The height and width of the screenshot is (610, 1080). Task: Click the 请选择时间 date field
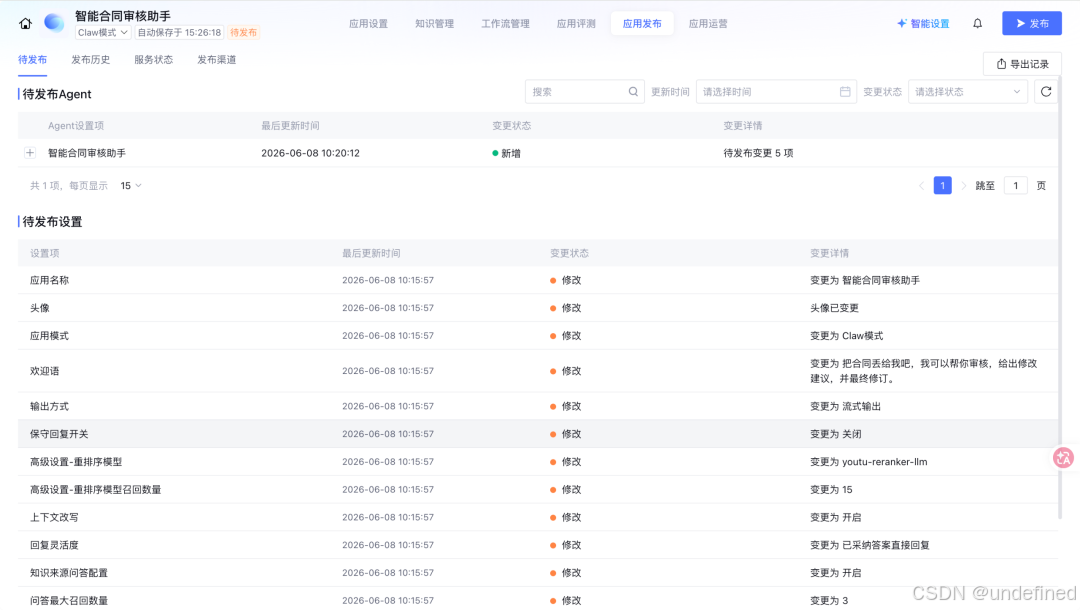click(x=776, y=92)
